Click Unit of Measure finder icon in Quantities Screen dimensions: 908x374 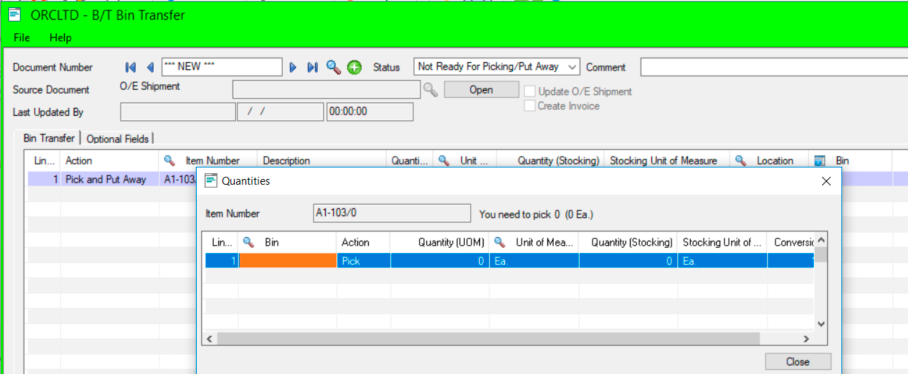point(500,243)
